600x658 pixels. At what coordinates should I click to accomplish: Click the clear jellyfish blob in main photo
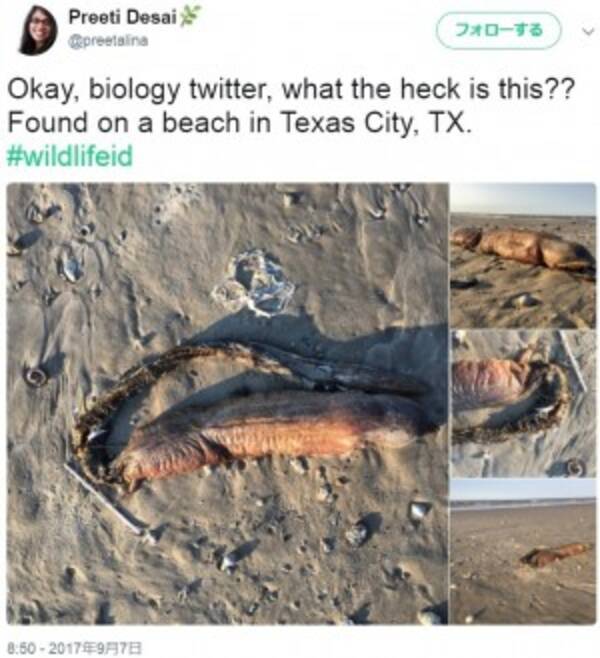point(254,283)
